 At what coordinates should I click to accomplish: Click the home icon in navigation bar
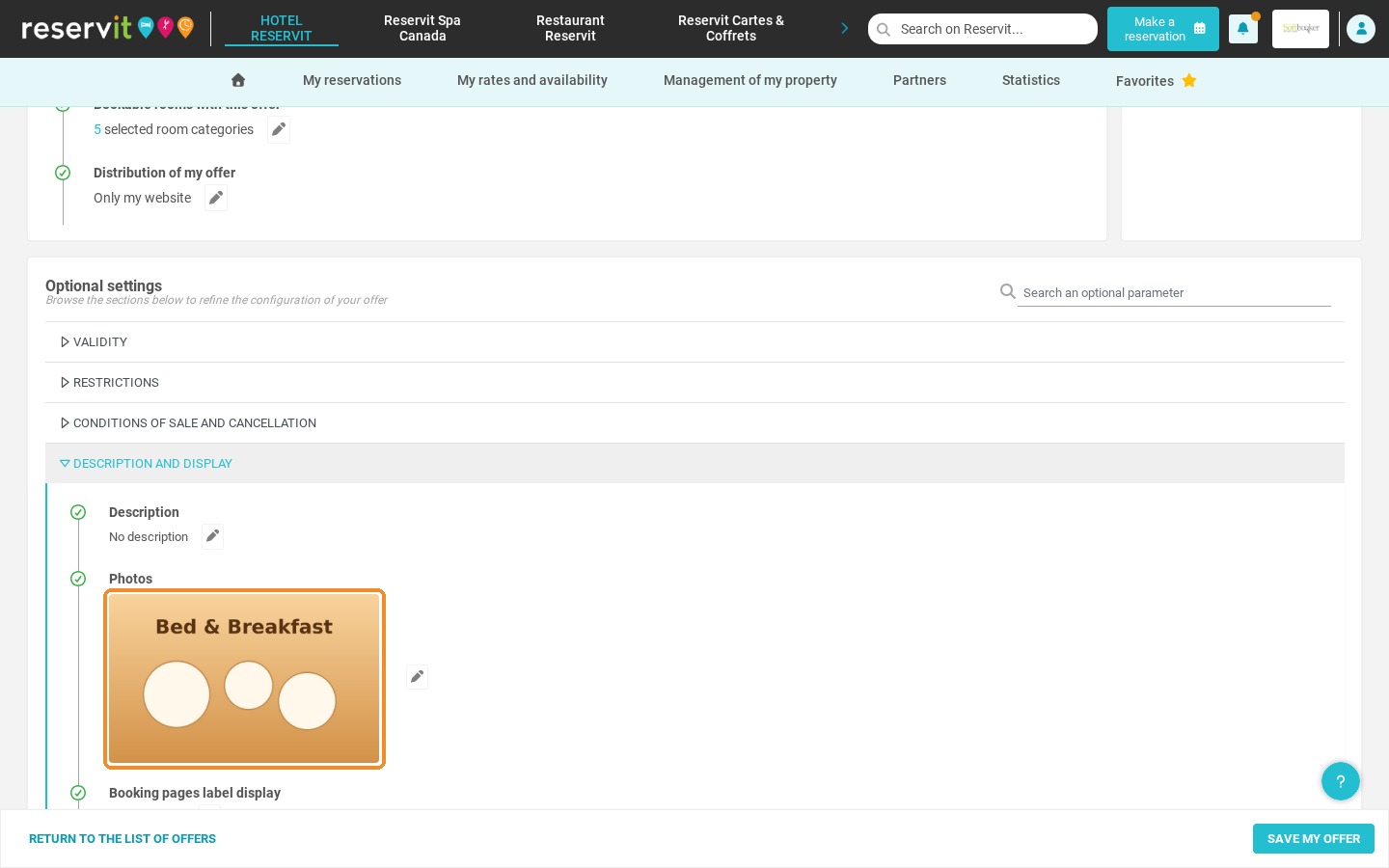(238, 80)
